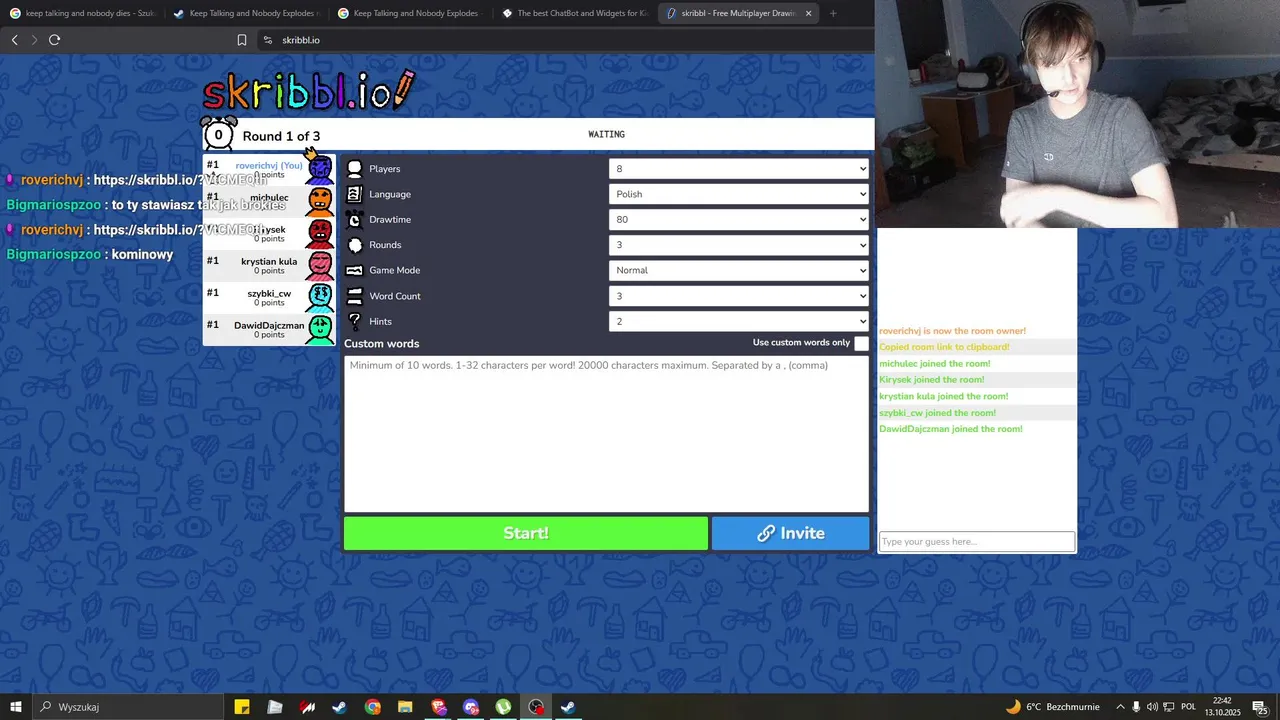Expand the Drawtime dropdown set to 80
This screenshot has height=720, width=1280.
pyautogui.click(x=738, y=219)
